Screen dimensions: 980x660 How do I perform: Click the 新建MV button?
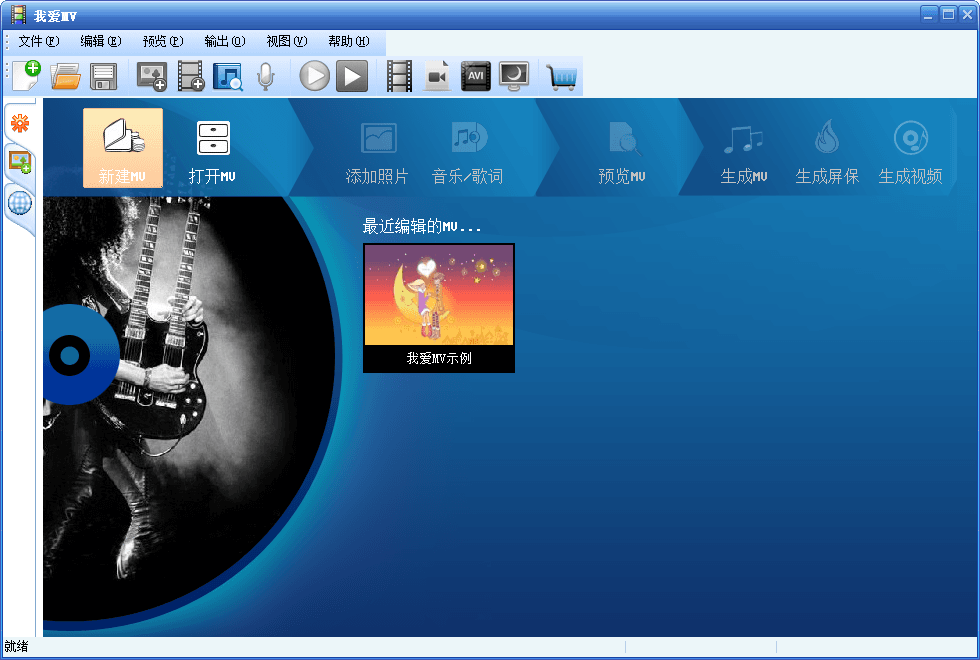122,148
